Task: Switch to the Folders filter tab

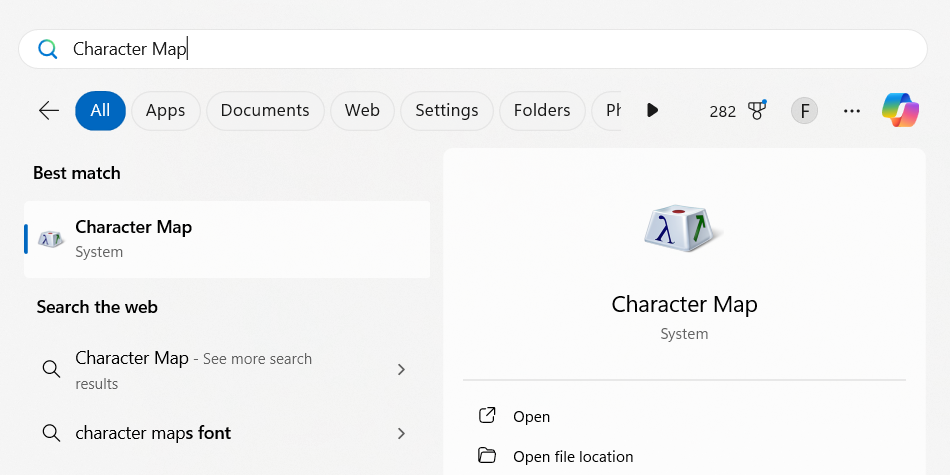Action: [x=542, y=110]
